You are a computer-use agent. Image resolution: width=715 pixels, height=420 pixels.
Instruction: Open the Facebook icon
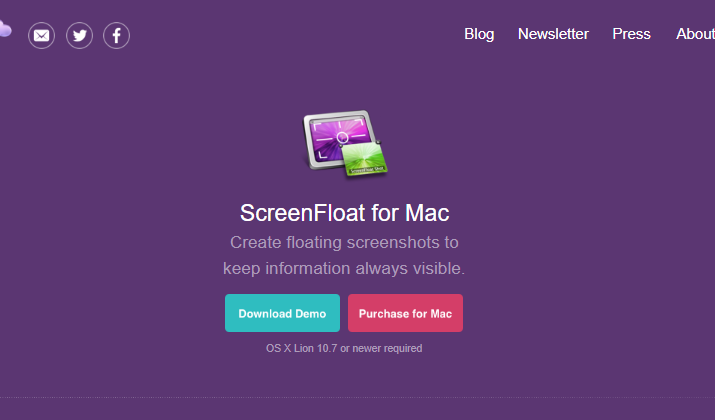(x=116, y=36)
